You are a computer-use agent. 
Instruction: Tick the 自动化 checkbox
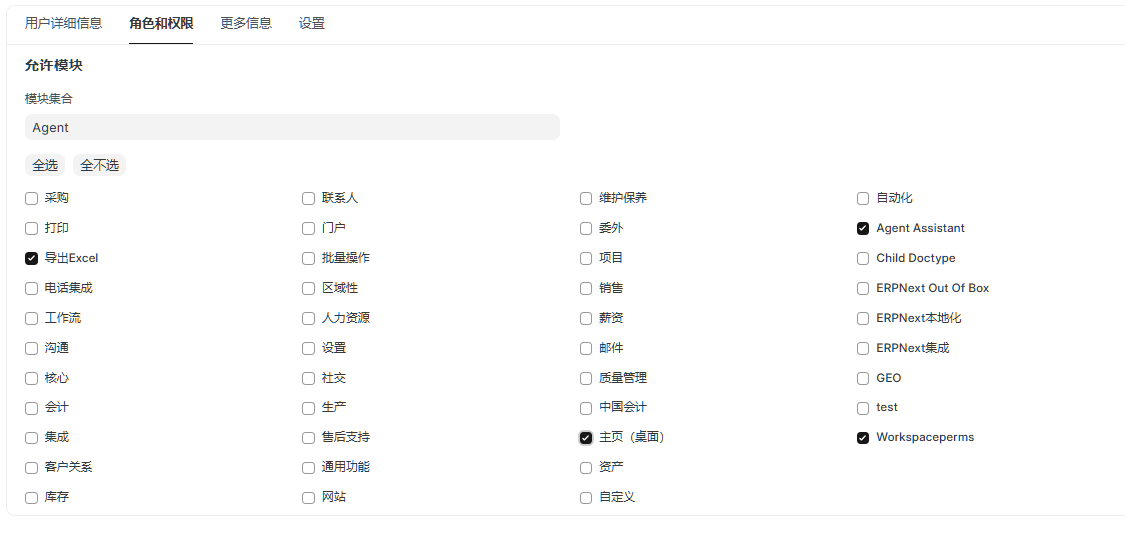(x=863, y=199)
